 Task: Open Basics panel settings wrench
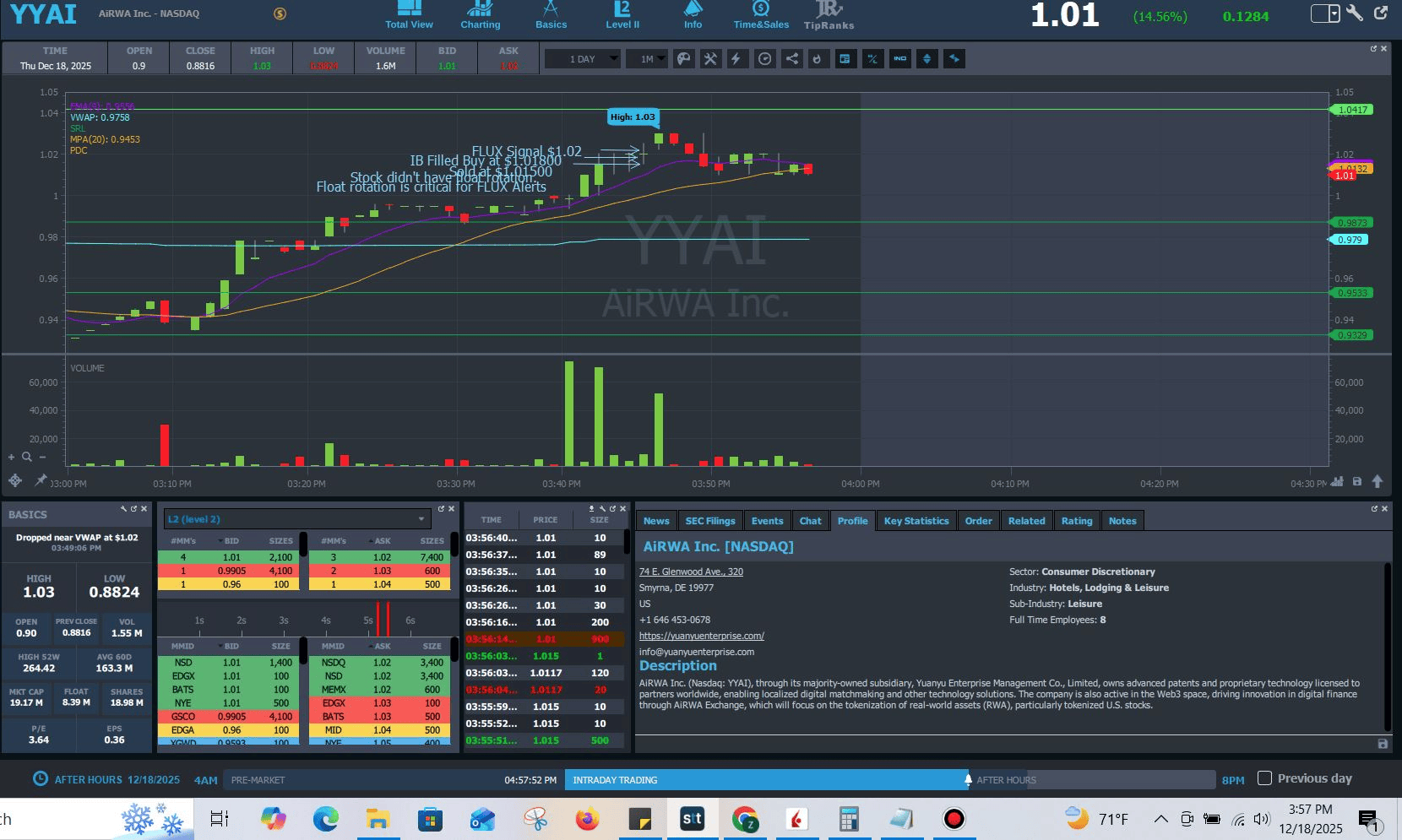pos(123,508)
